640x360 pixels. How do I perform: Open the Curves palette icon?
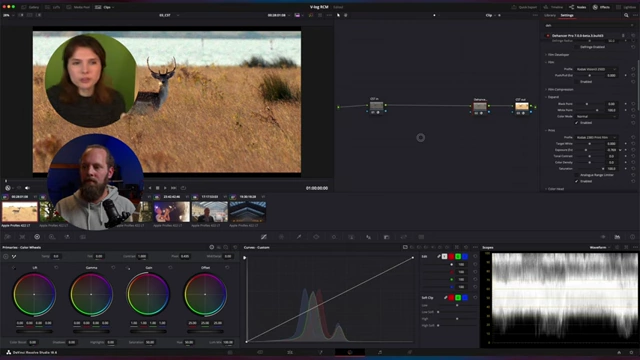point(264,237)
